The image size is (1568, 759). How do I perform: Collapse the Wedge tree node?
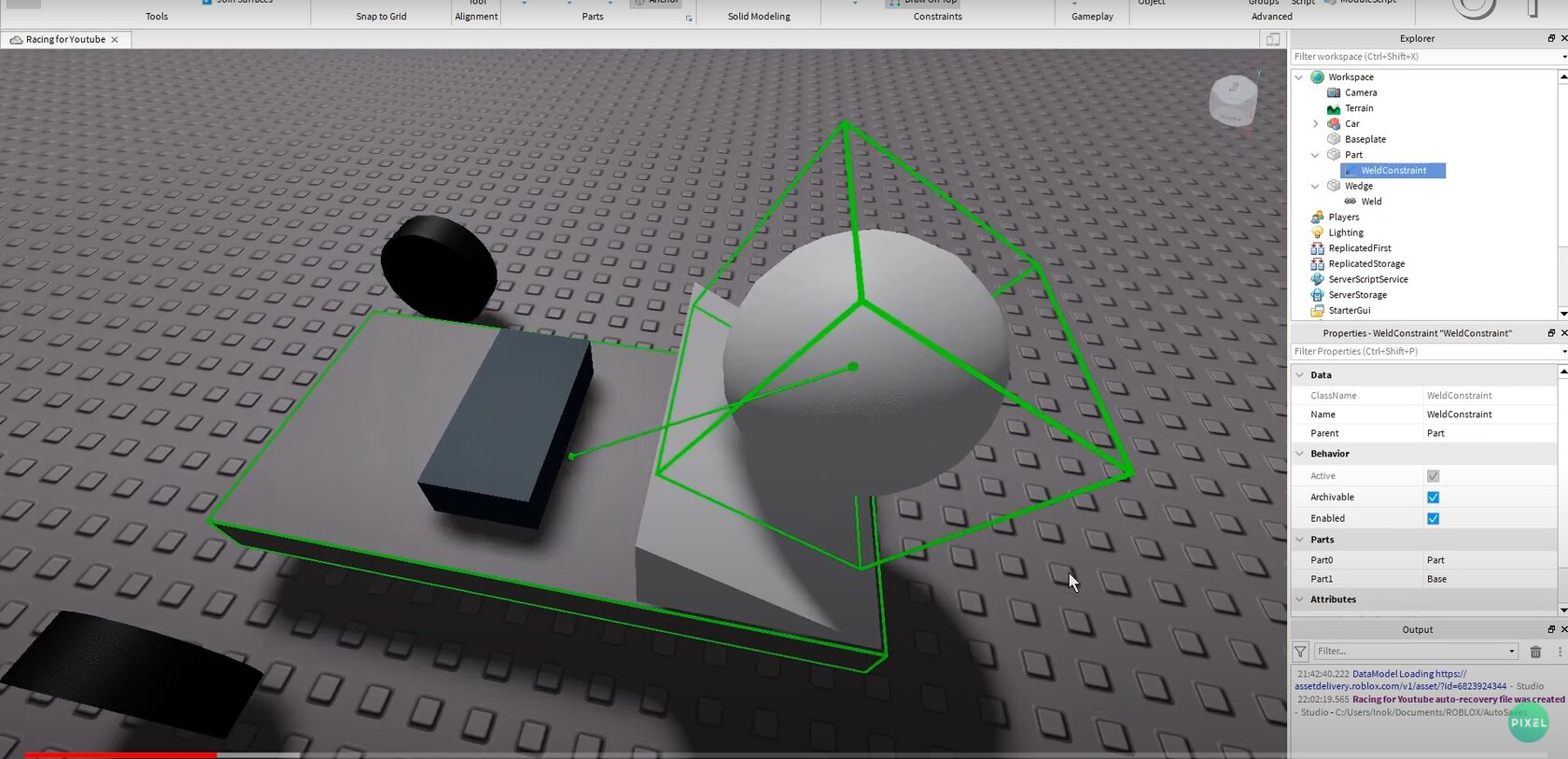(x=1315, y=186)
